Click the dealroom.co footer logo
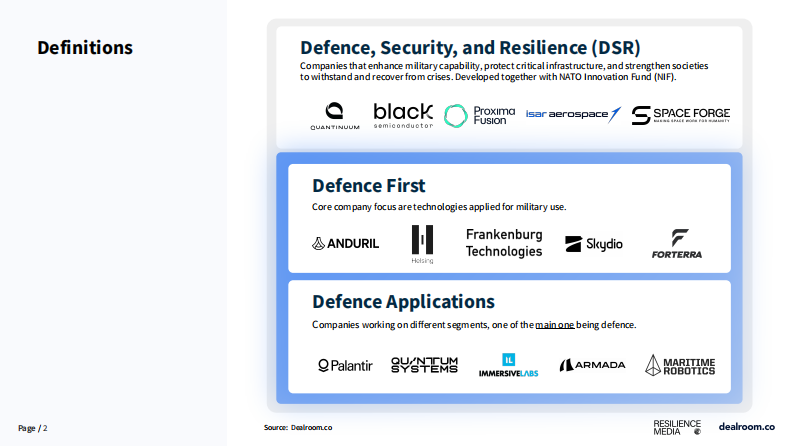The height and width of the screenshot is (446, 793). [746, 428]
